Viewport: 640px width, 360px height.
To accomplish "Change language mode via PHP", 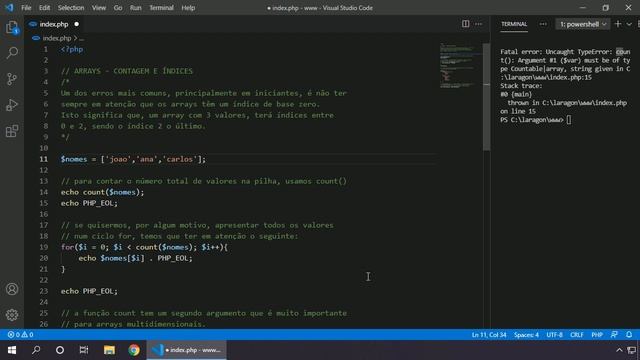I will (597, 335).
